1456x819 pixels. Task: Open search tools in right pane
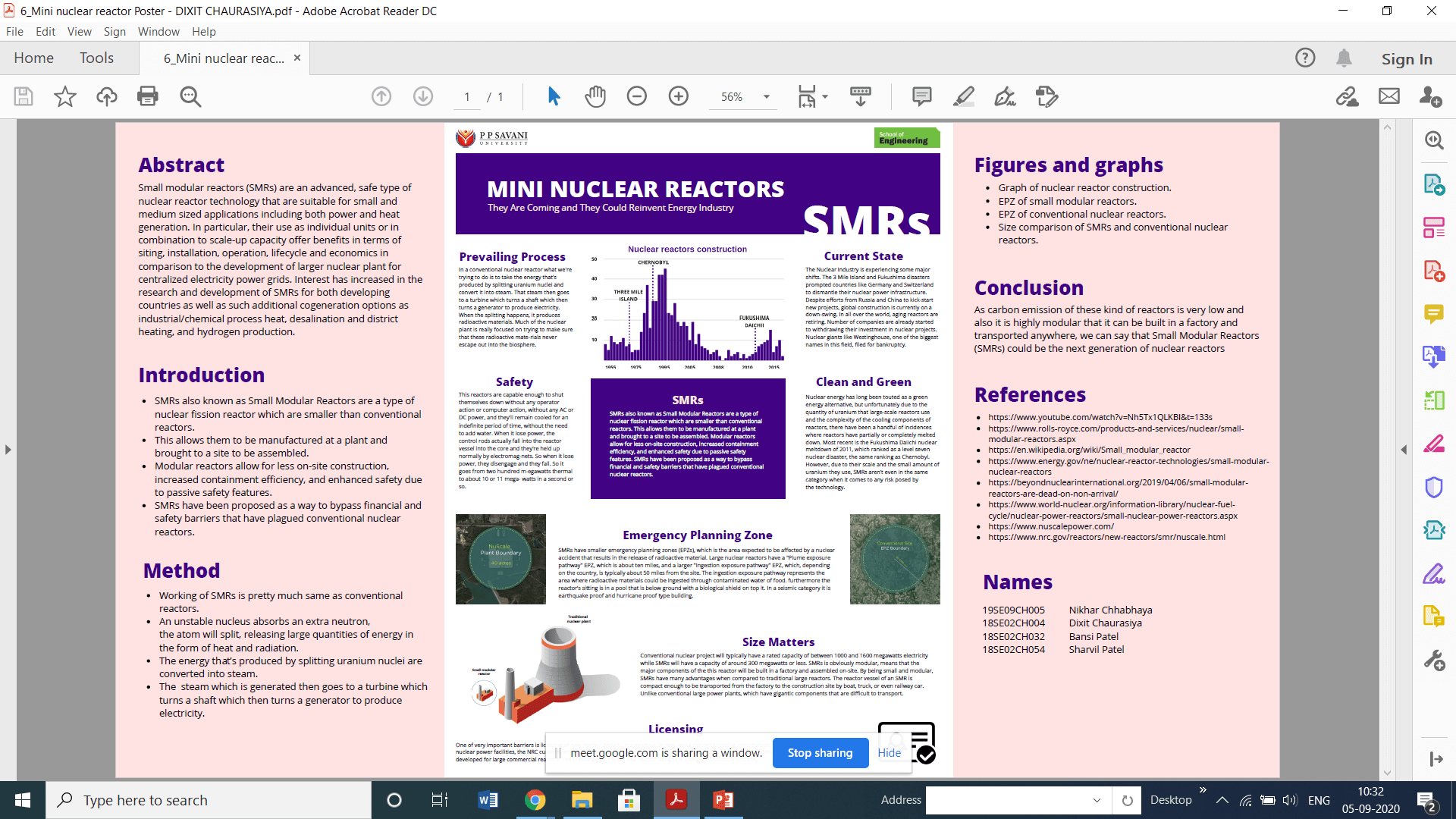[x=1434, y=140]
